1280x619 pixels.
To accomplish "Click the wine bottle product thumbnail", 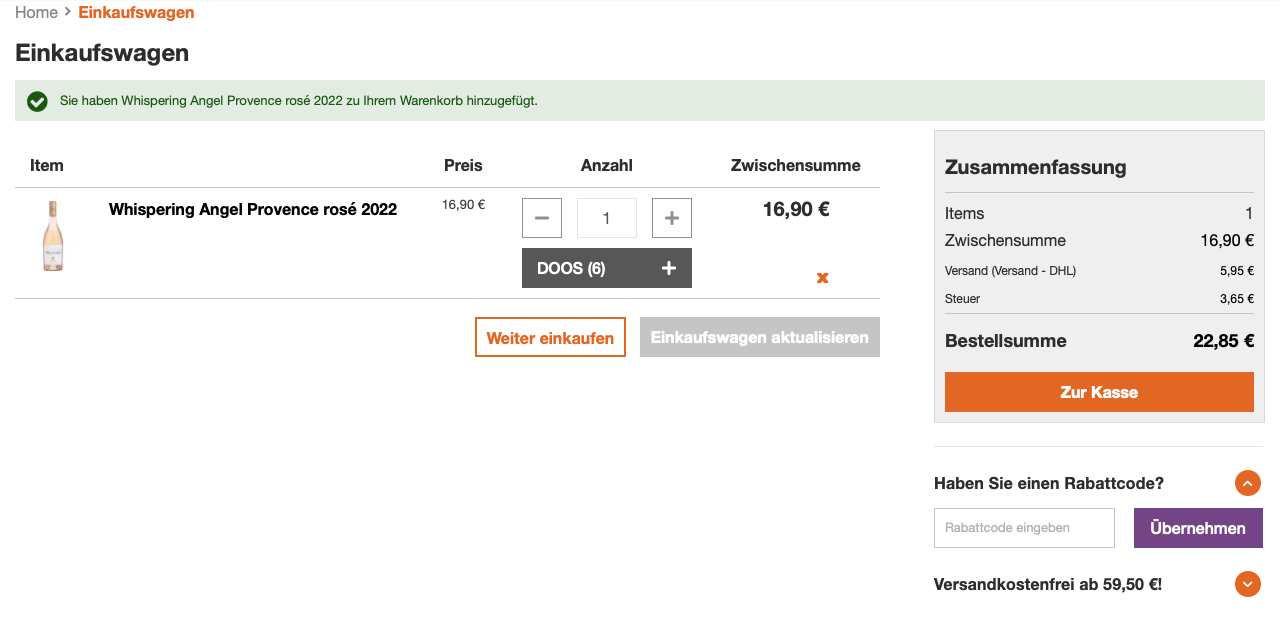I will click(x=53, y=238).
